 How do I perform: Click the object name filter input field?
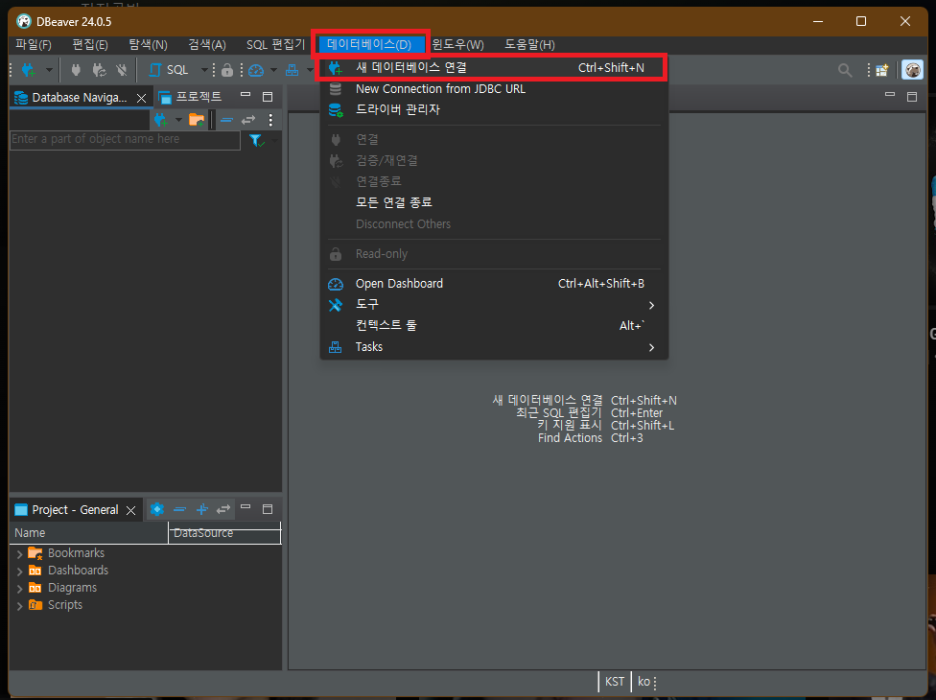(125, 140)
